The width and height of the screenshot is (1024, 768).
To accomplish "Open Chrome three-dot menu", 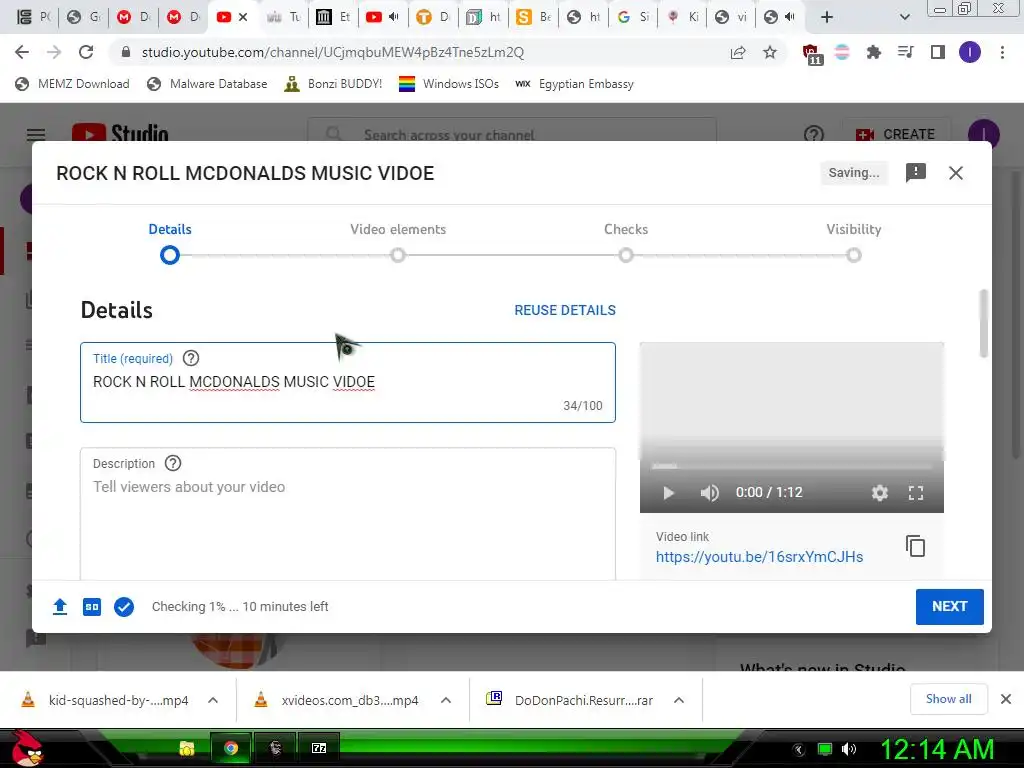I will click(x=1002, y=52).
